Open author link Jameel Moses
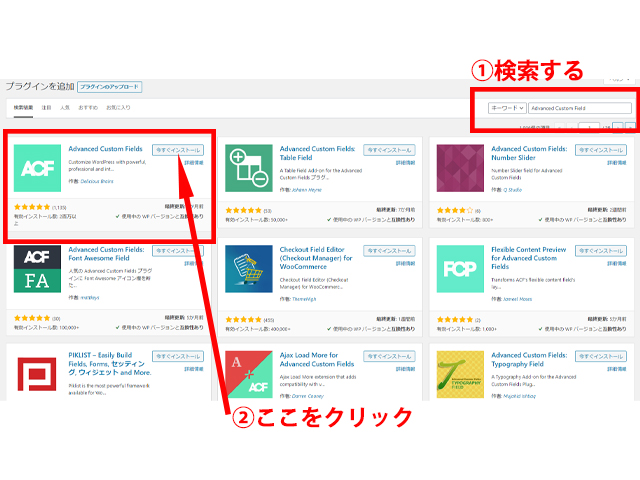This screenshot has height=480, width=640. coord(518,299)
